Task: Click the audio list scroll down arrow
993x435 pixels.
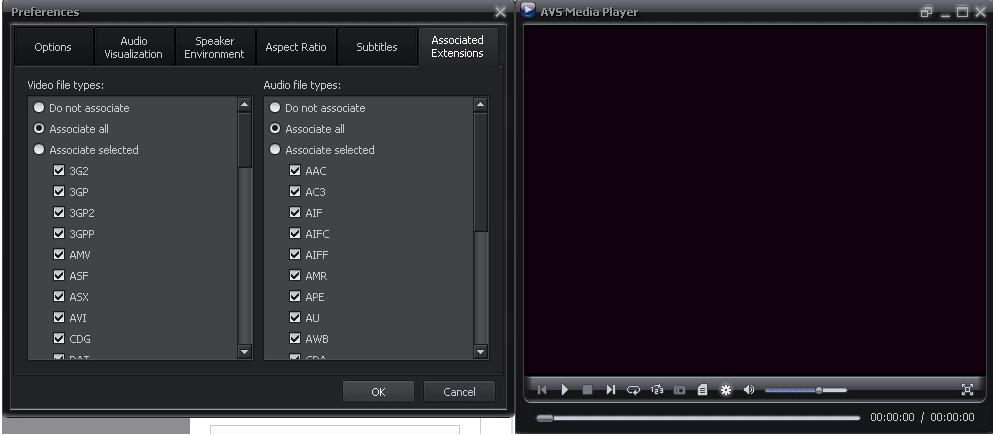Action: pos(480,351)
